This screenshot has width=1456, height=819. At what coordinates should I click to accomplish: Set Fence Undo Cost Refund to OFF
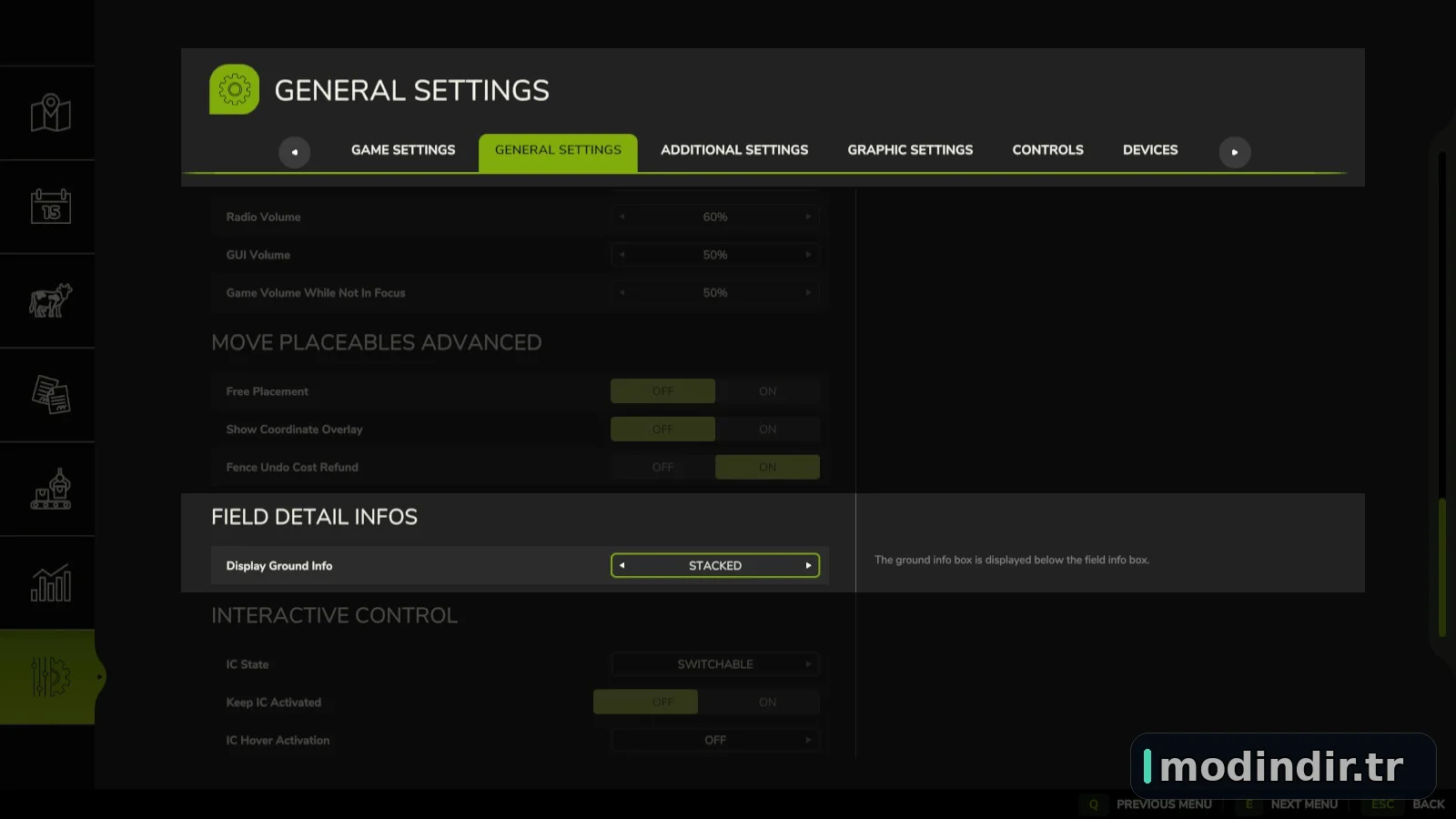(662, 467)
